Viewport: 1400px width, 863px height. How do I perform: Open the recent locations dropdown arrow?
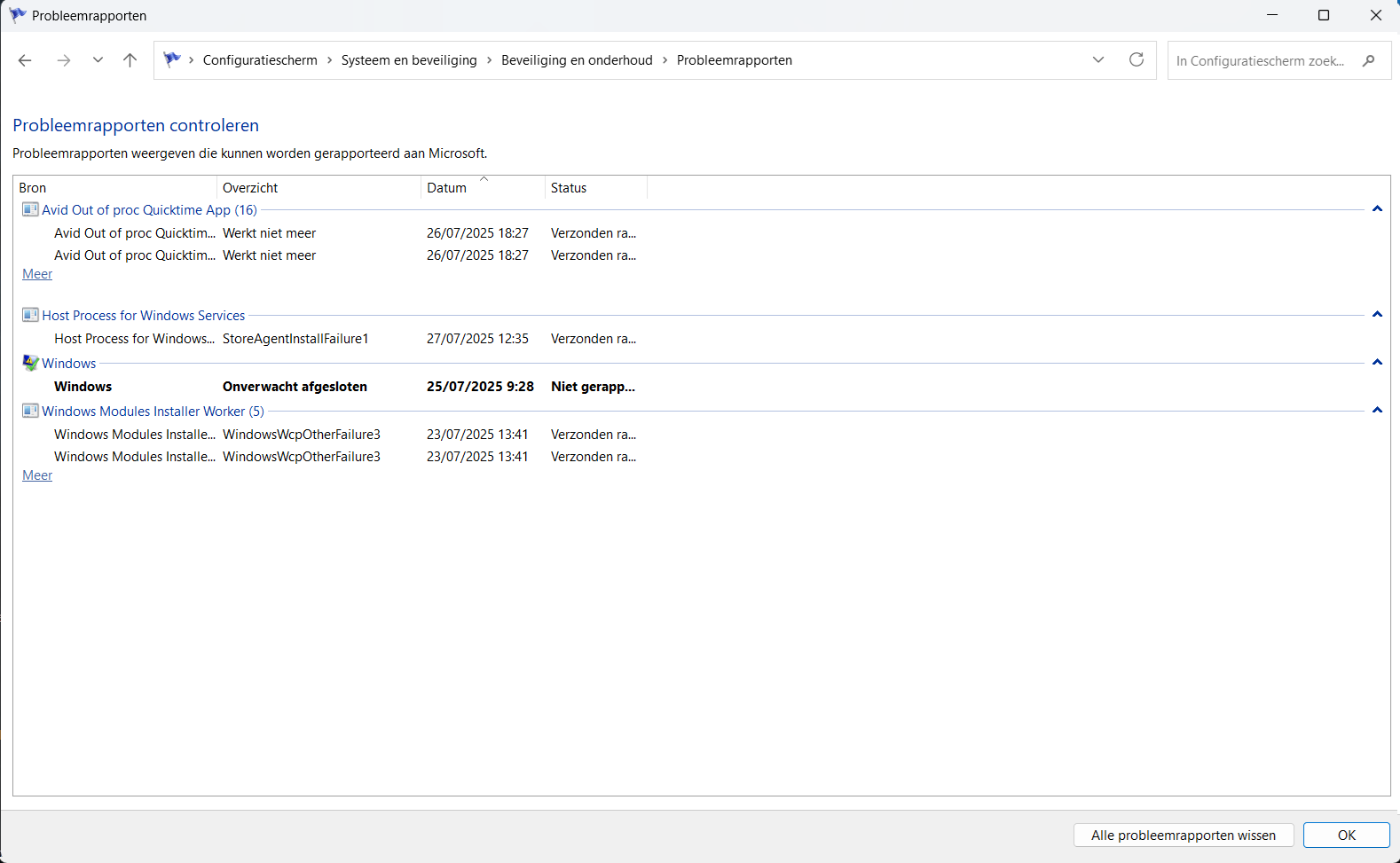pos(98,60)
